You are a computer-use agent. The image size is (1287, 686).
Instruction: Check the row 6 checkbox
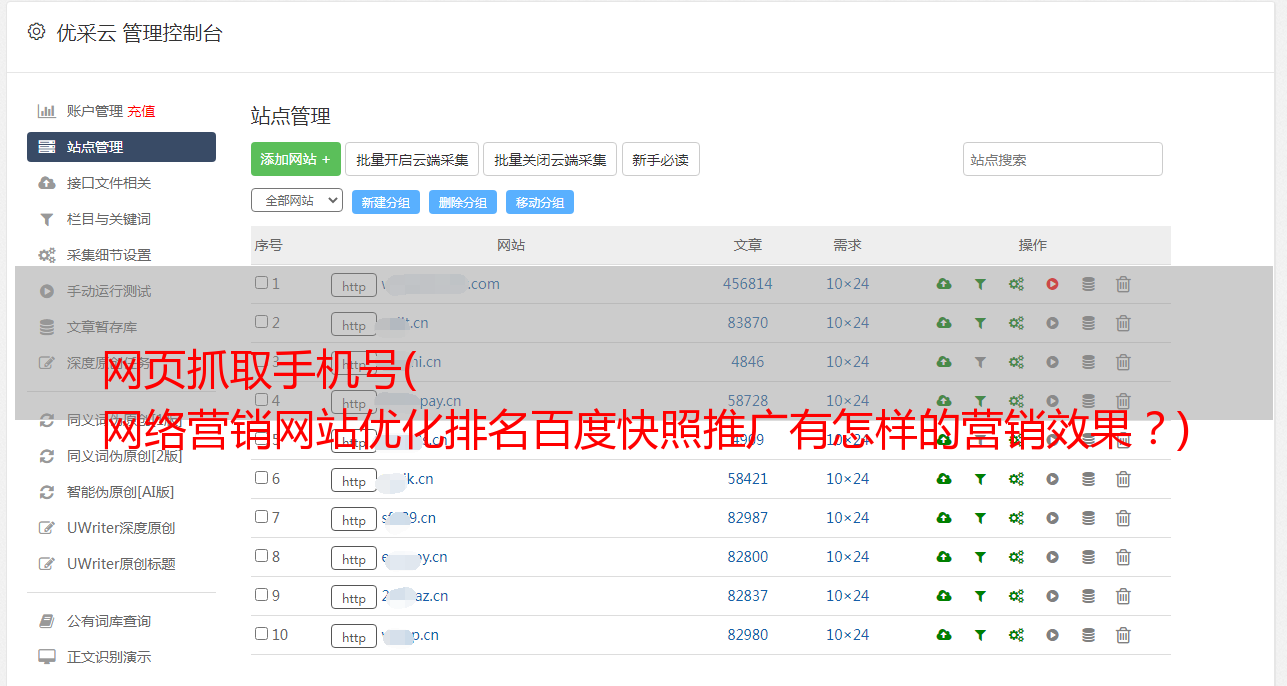point(261,478)
